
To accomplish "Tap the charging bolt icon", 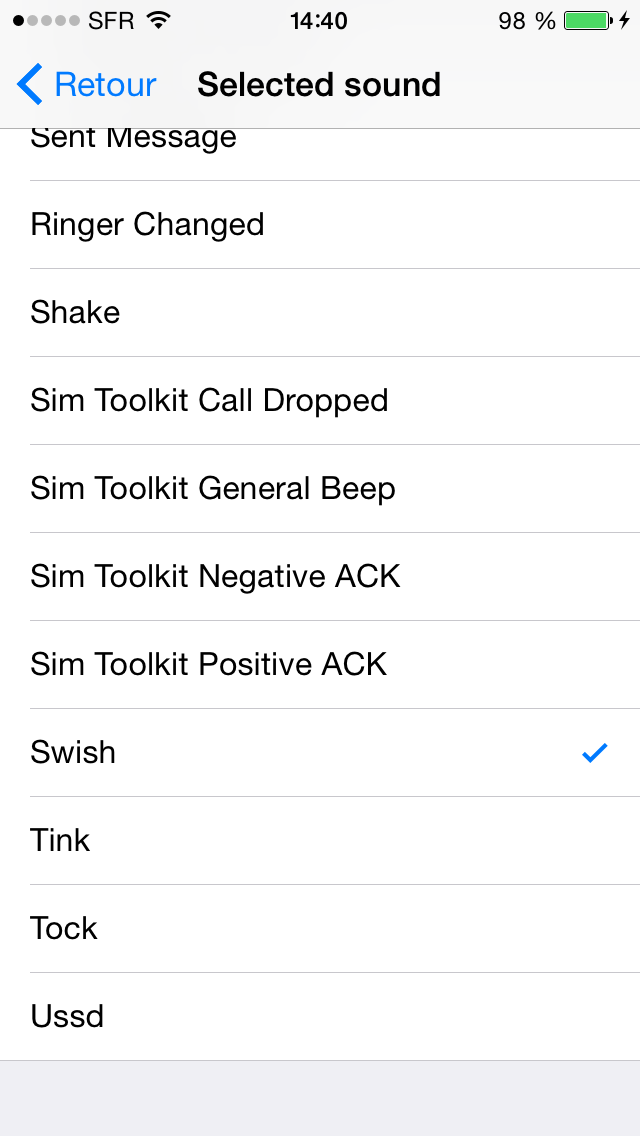I will [x=624, y=20].
